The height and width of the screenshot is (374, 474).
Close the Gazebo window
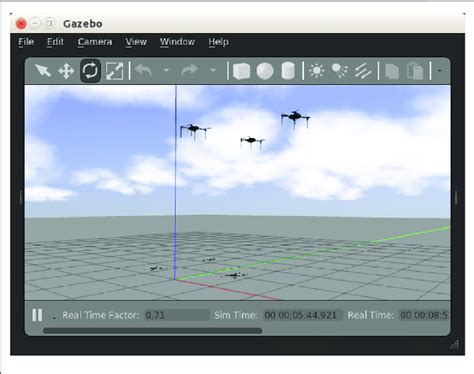pos(21,24)
